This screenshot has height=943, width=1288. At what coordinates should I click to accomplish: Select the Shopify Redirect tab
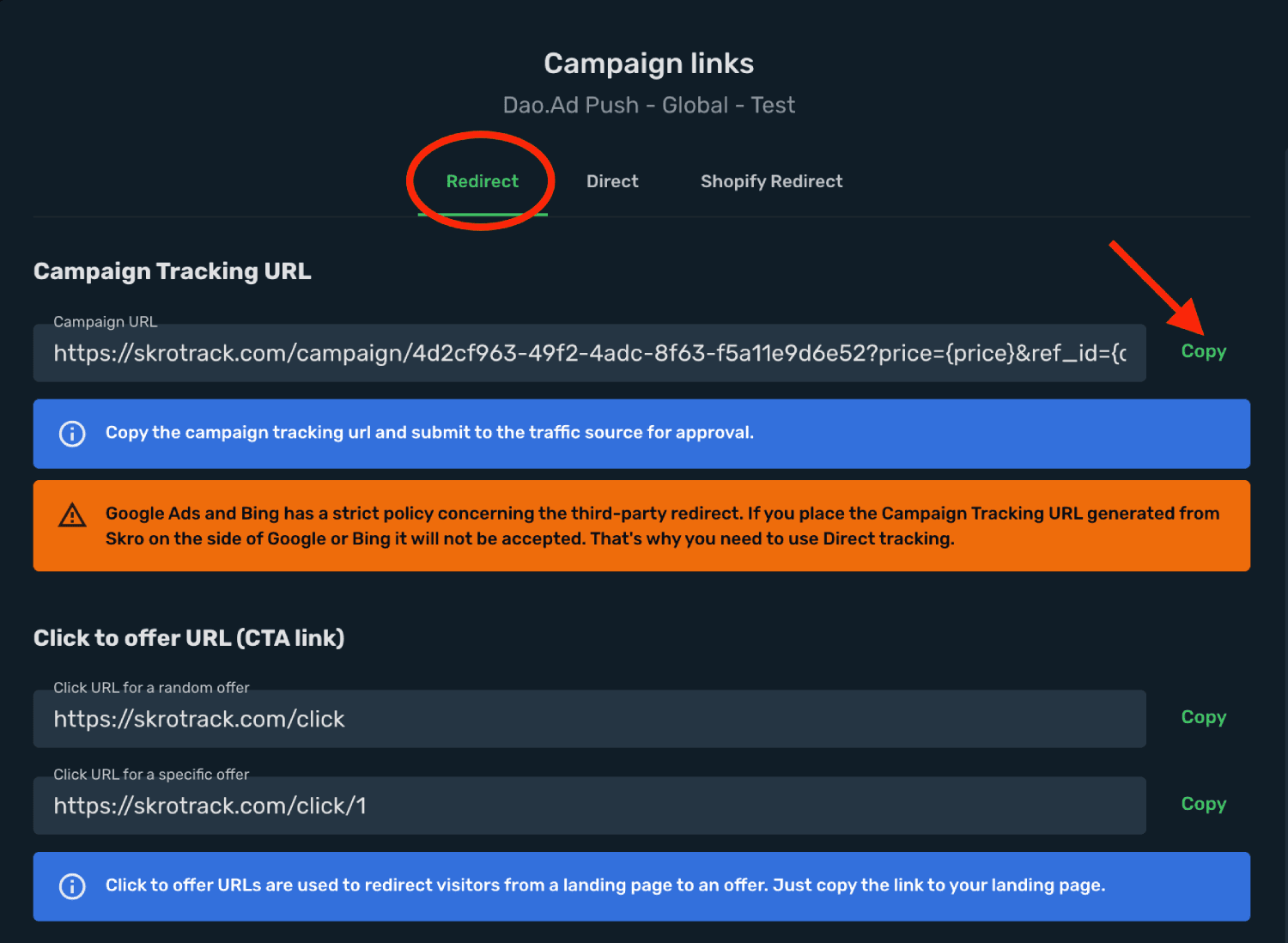point(771,181)
